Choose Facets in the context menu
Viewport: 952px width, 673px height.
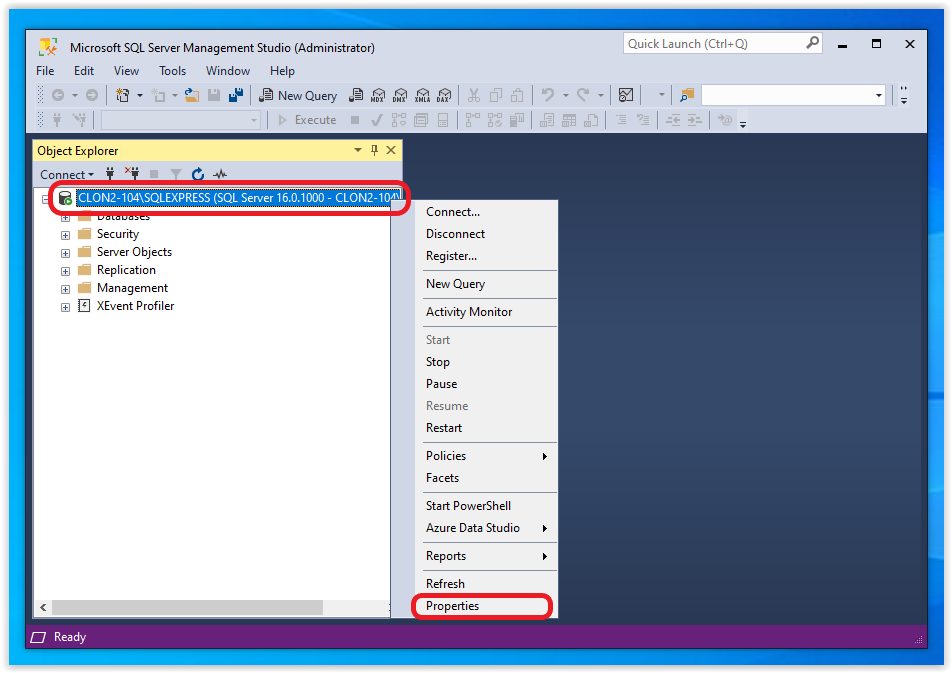[x=485, y=478]
